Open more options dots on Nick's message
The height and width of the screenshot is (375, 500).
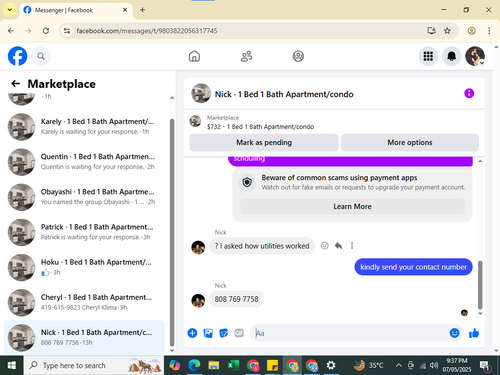[x=352, y=246]
